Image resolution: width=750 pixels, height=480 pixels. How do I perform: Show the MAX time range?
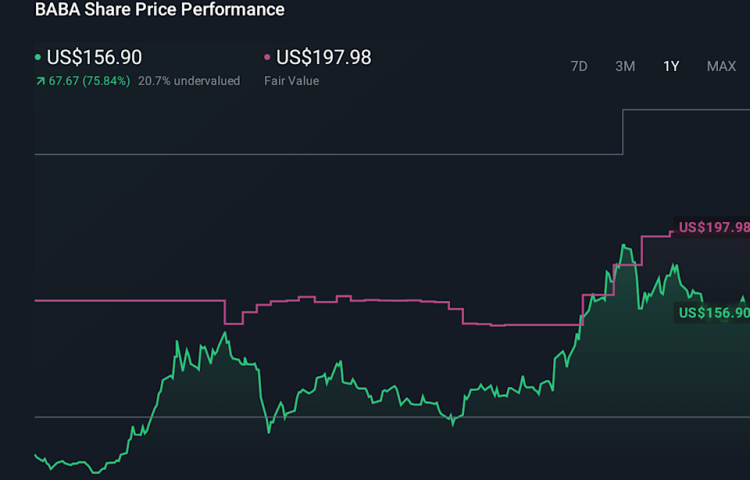(721, 66)
